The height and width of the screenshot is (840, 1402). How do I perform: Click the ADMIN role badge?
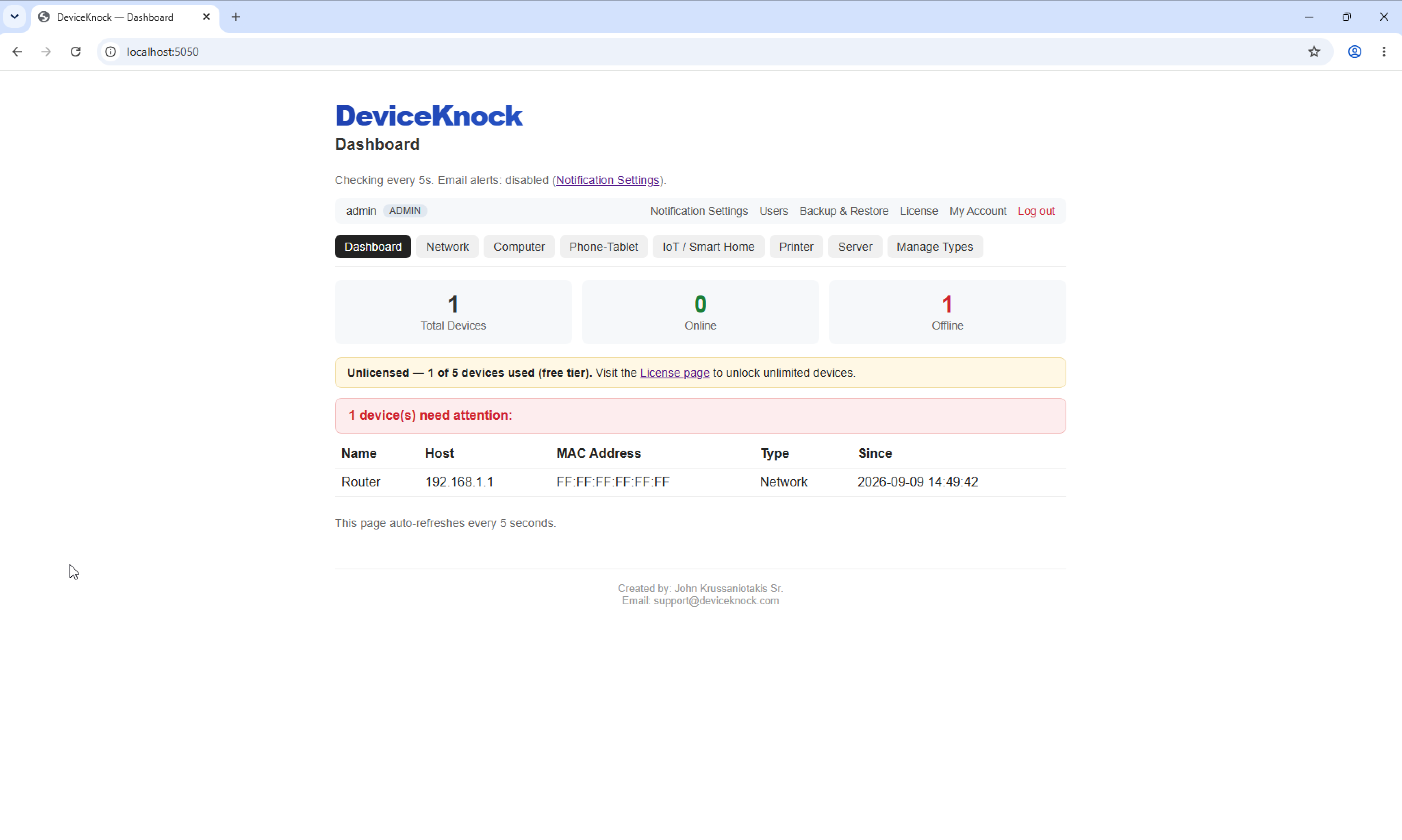tap(405, 211)
